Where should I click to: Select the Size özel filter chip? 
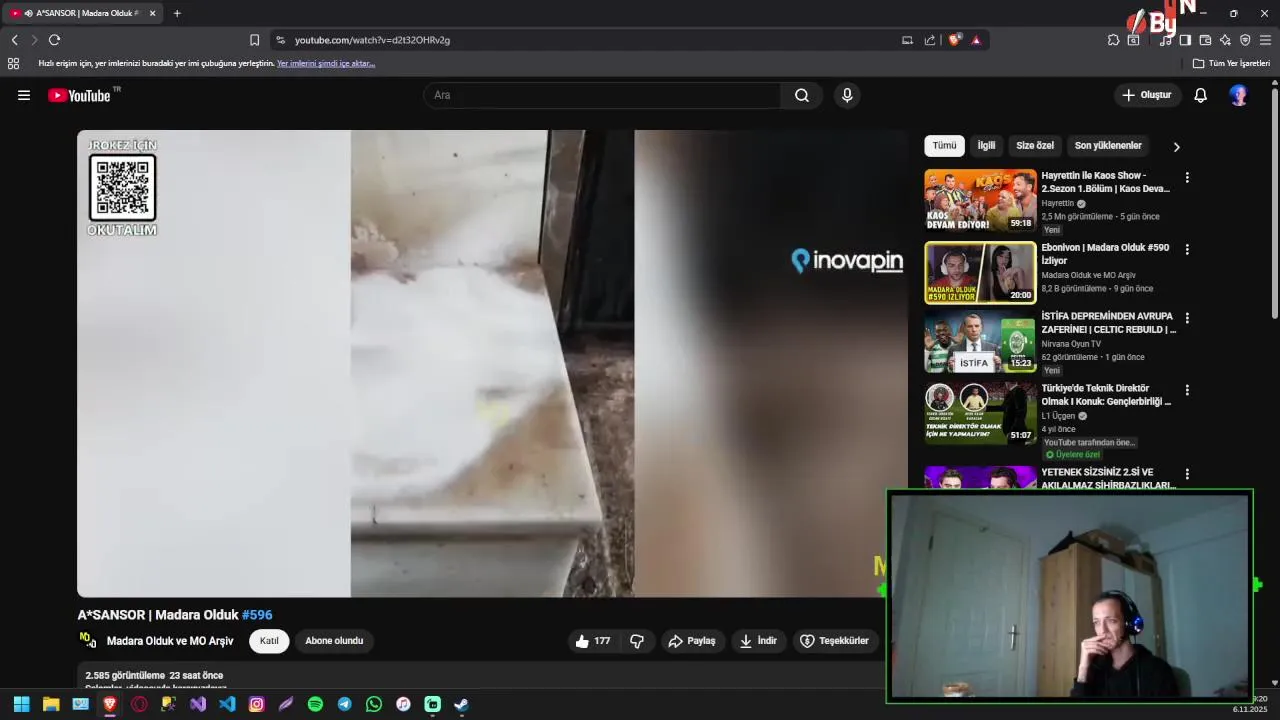1035,146
